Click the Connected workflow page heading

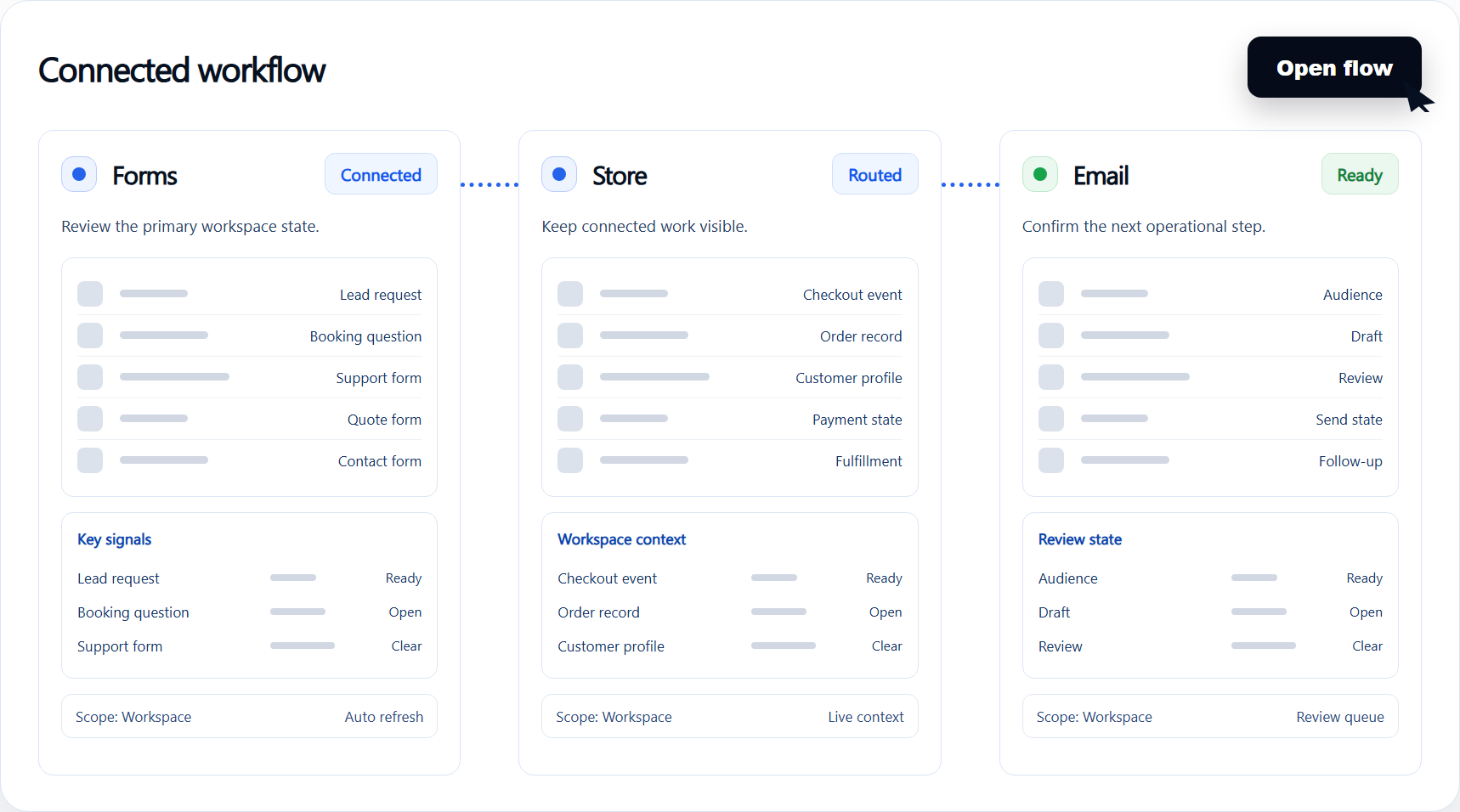click(182, 70)
